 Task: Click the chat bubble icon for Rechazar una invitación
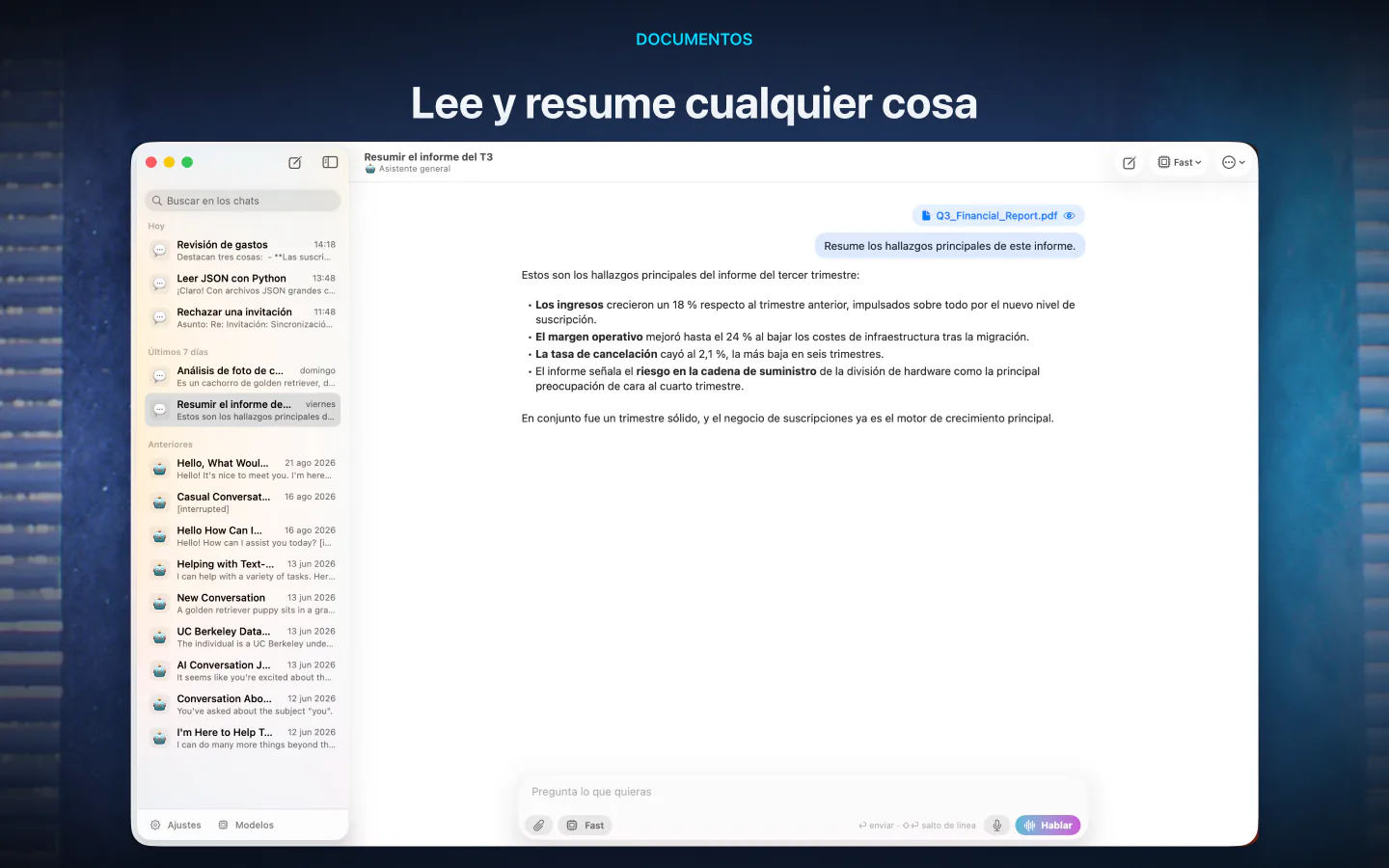160,318
